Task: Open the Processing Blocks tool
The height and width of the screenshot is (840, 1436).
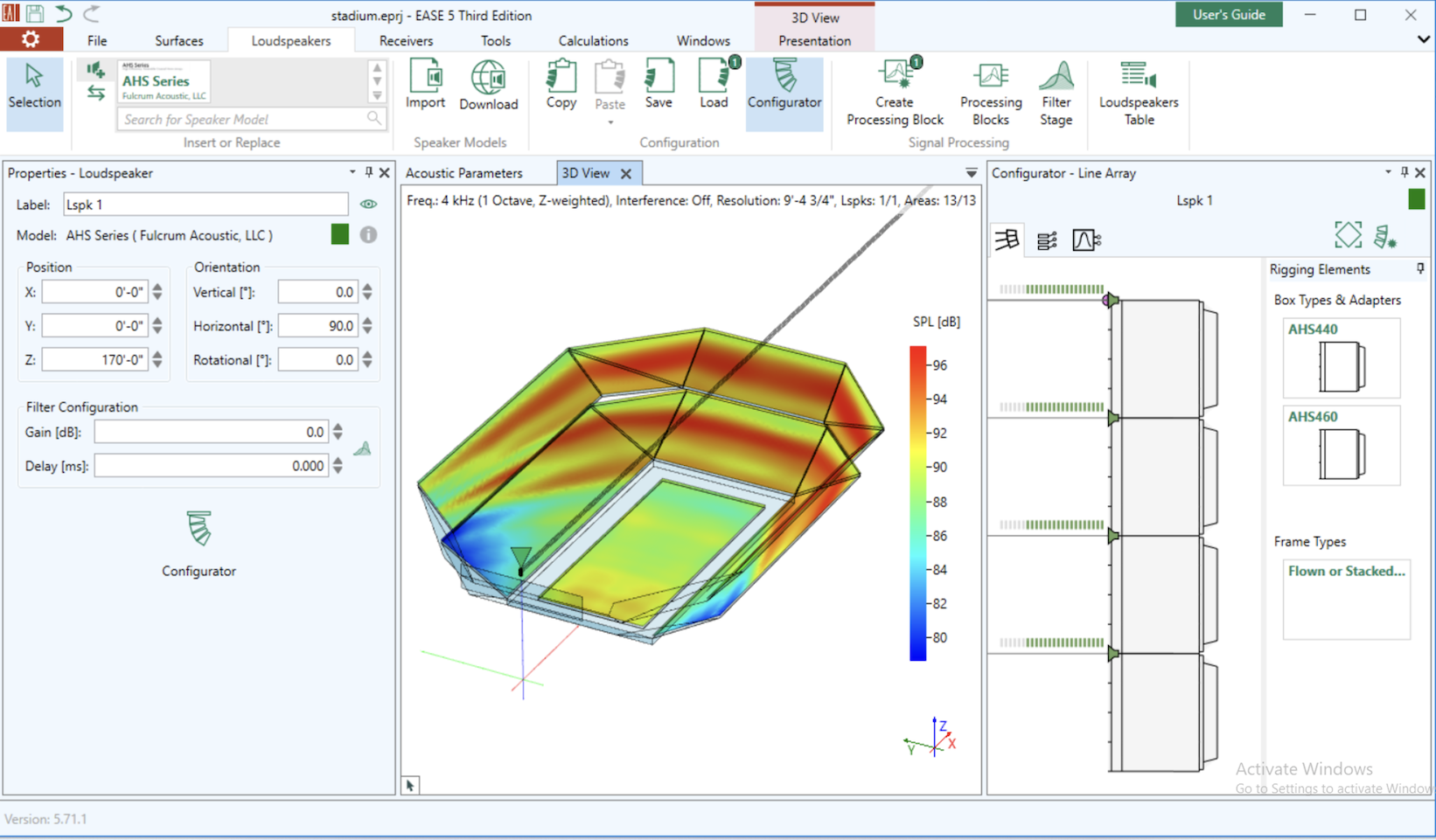Action: point(990,94)
